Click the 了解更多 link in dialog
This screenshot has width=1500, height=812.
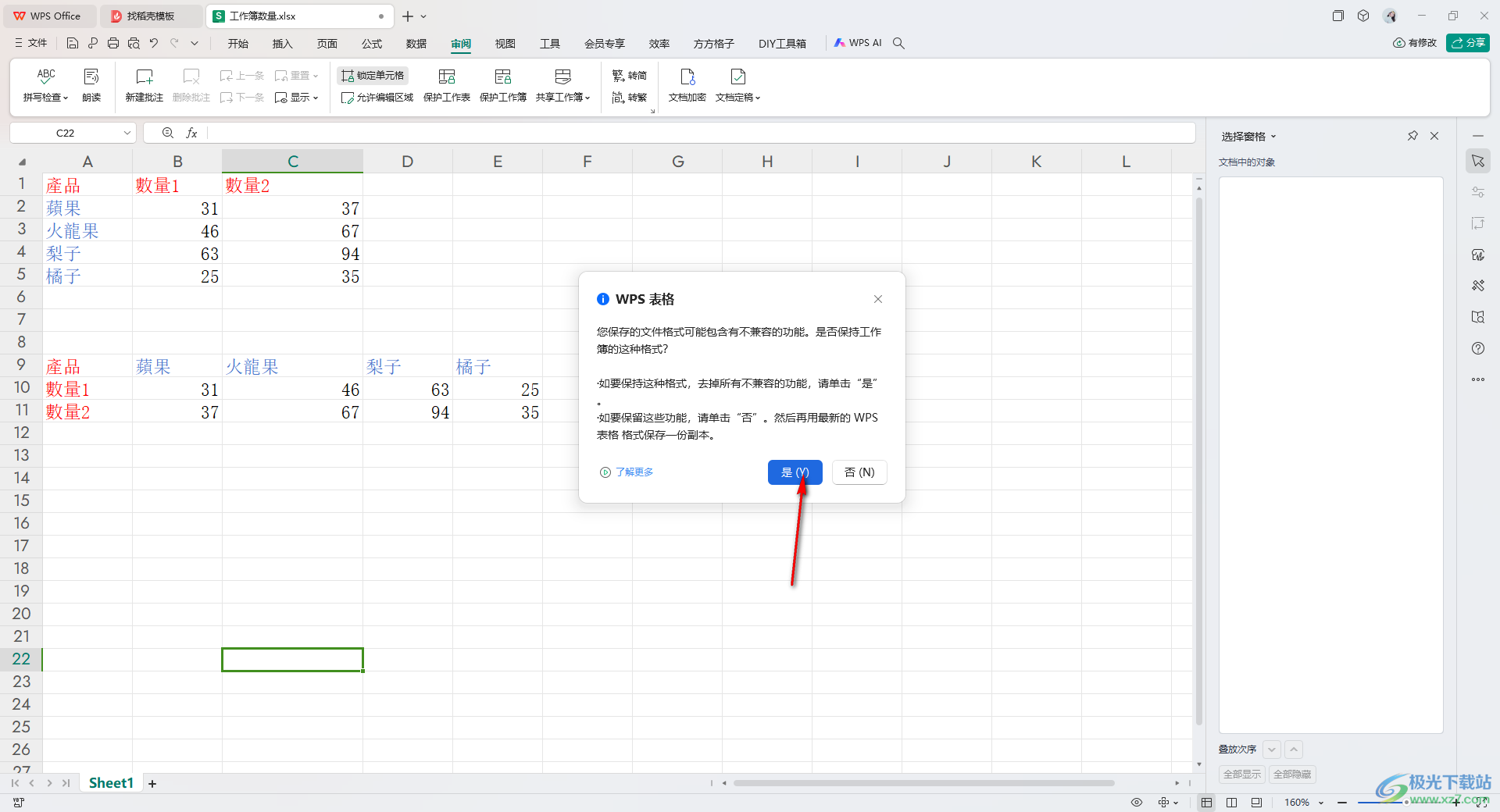627,472
